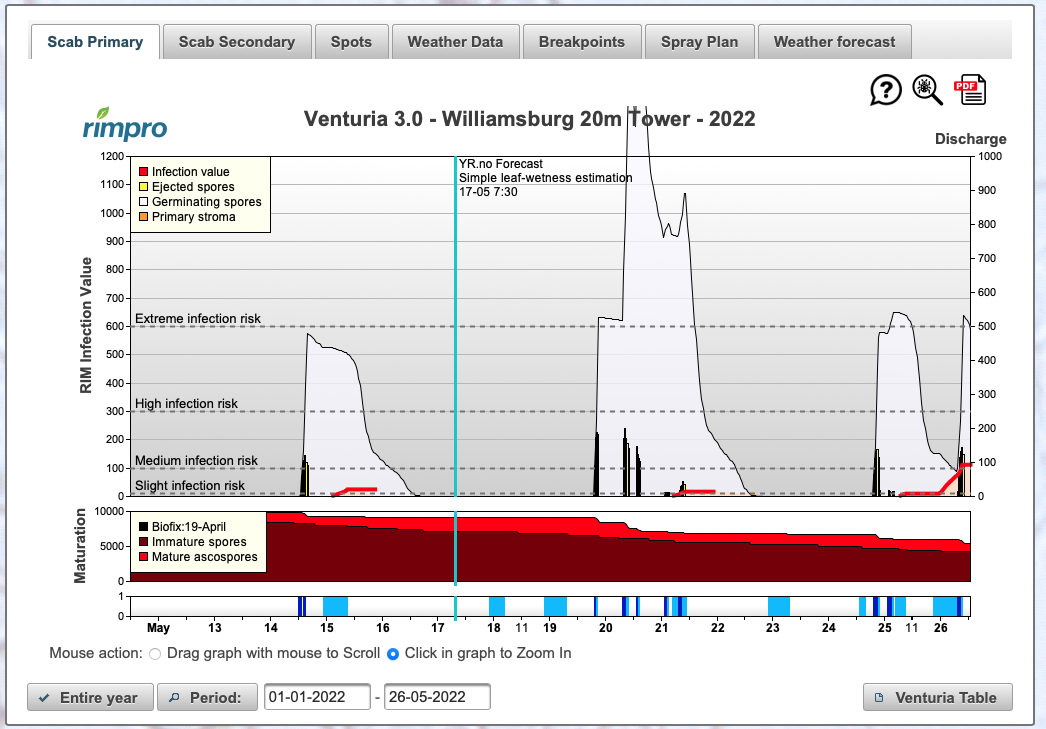Go to the Breakpoints tab
The width and height of the screenshot is (1046, 729).
[x=581, y=42]
